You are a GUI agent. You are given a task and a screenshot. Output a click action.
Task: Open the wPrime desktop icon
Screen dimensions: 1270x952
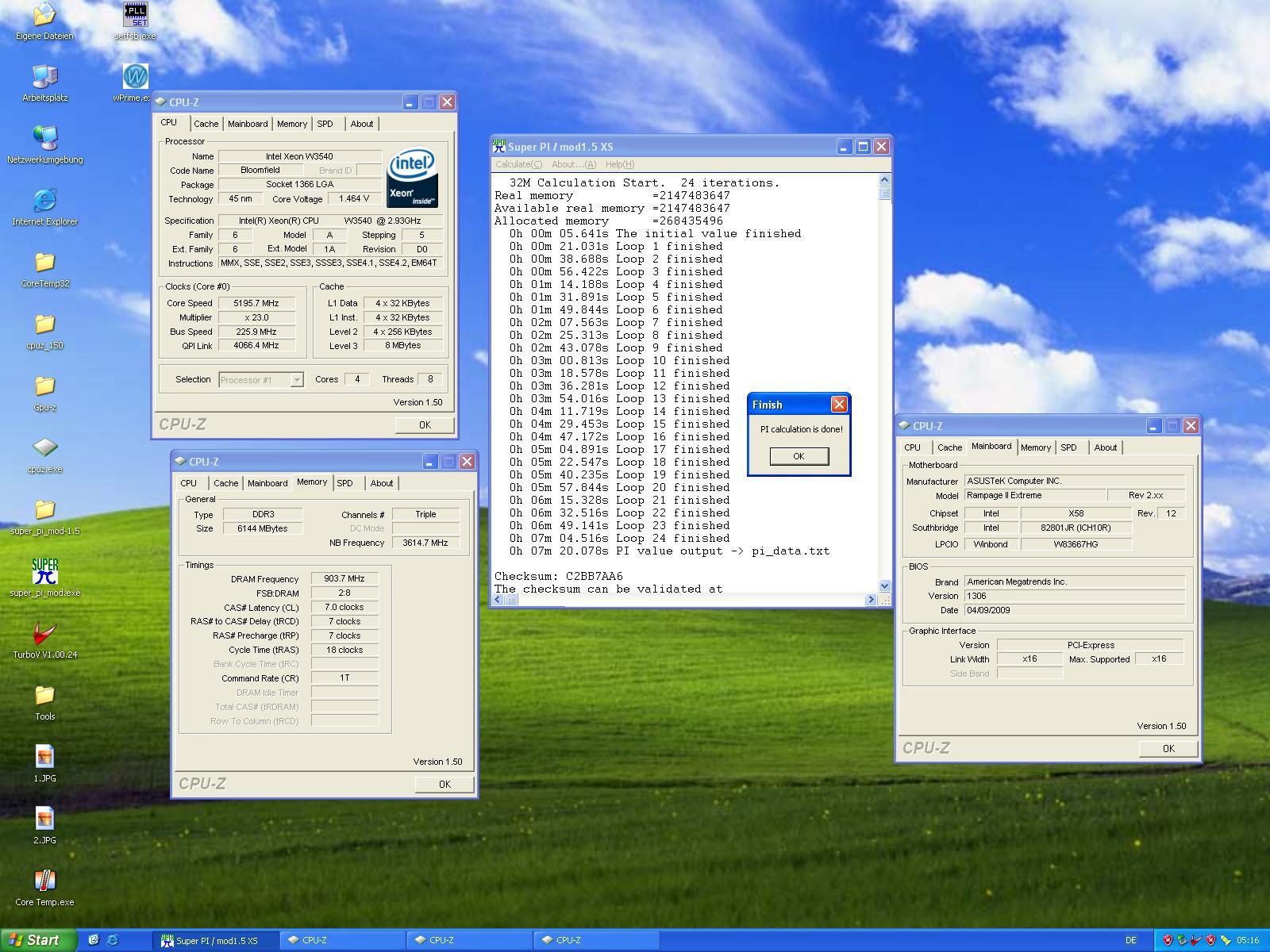pos(135,83)
